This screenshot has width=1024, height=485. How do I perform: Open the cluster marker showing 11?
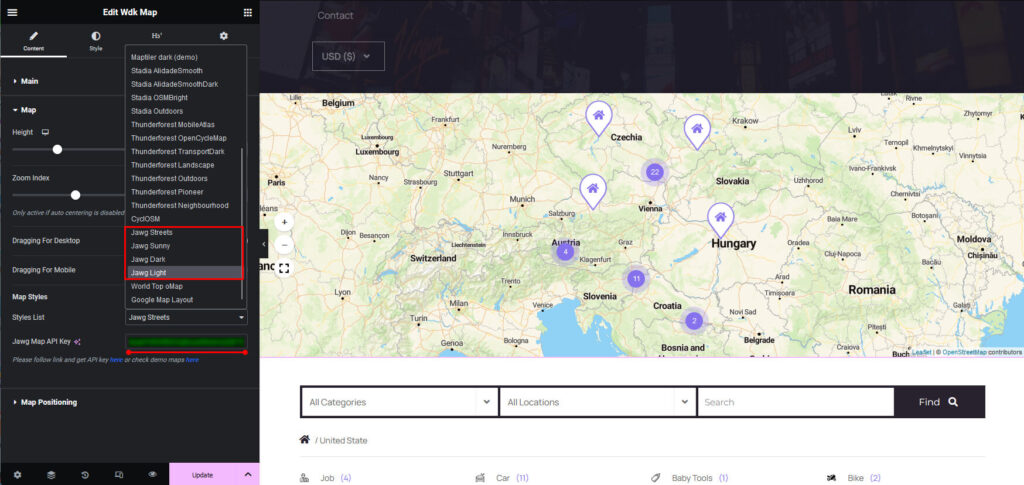(x=636, y=279)
